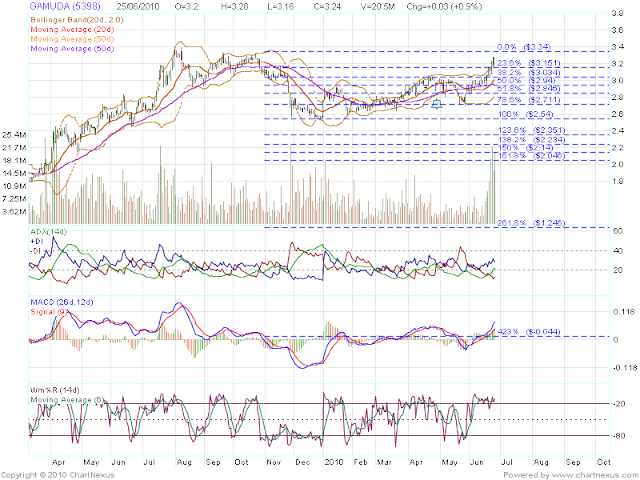Screen dimensions: 640x480
Task: Select the +DI indicator label
Action: coord(37,241)
